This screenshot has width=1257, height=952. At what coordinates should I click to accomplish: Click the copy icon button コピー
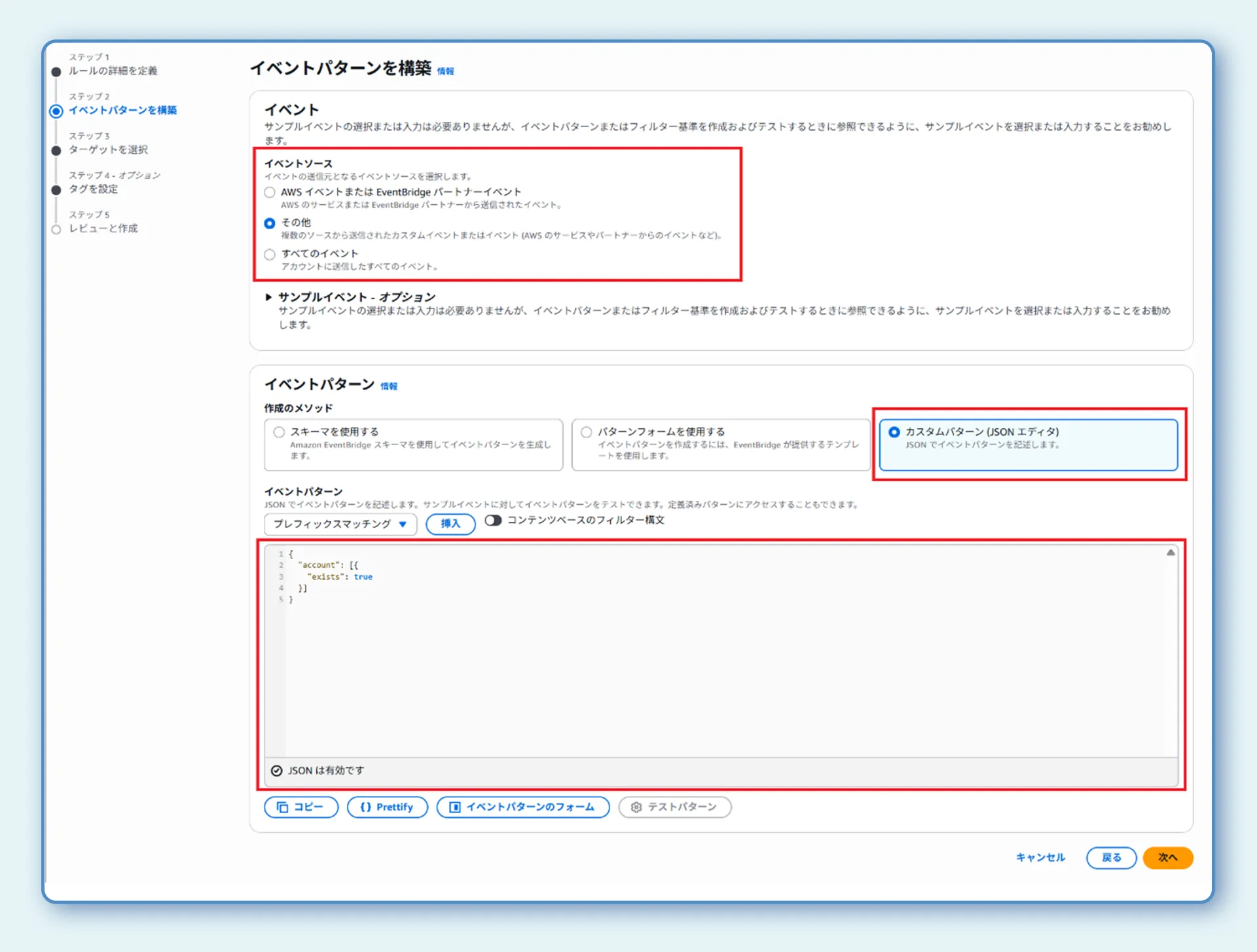tap(301, 807)
